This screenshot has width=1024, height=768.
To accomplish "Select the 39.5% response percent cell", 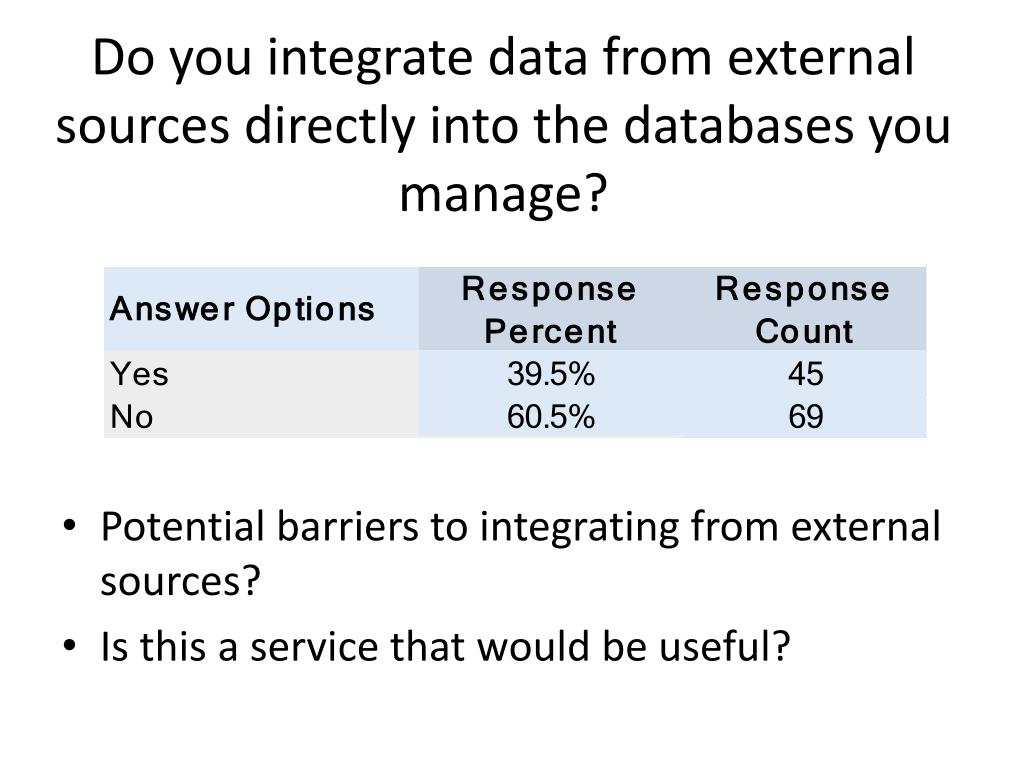I will 551,374.
